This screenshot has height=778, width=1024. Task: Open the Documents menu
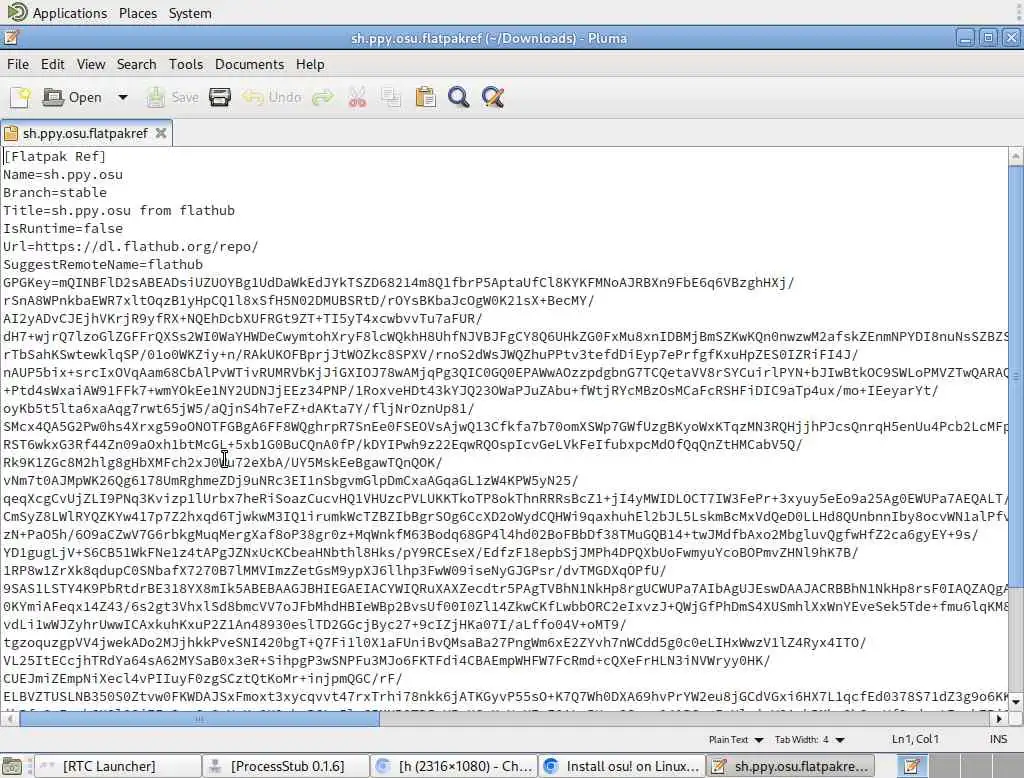249,64
